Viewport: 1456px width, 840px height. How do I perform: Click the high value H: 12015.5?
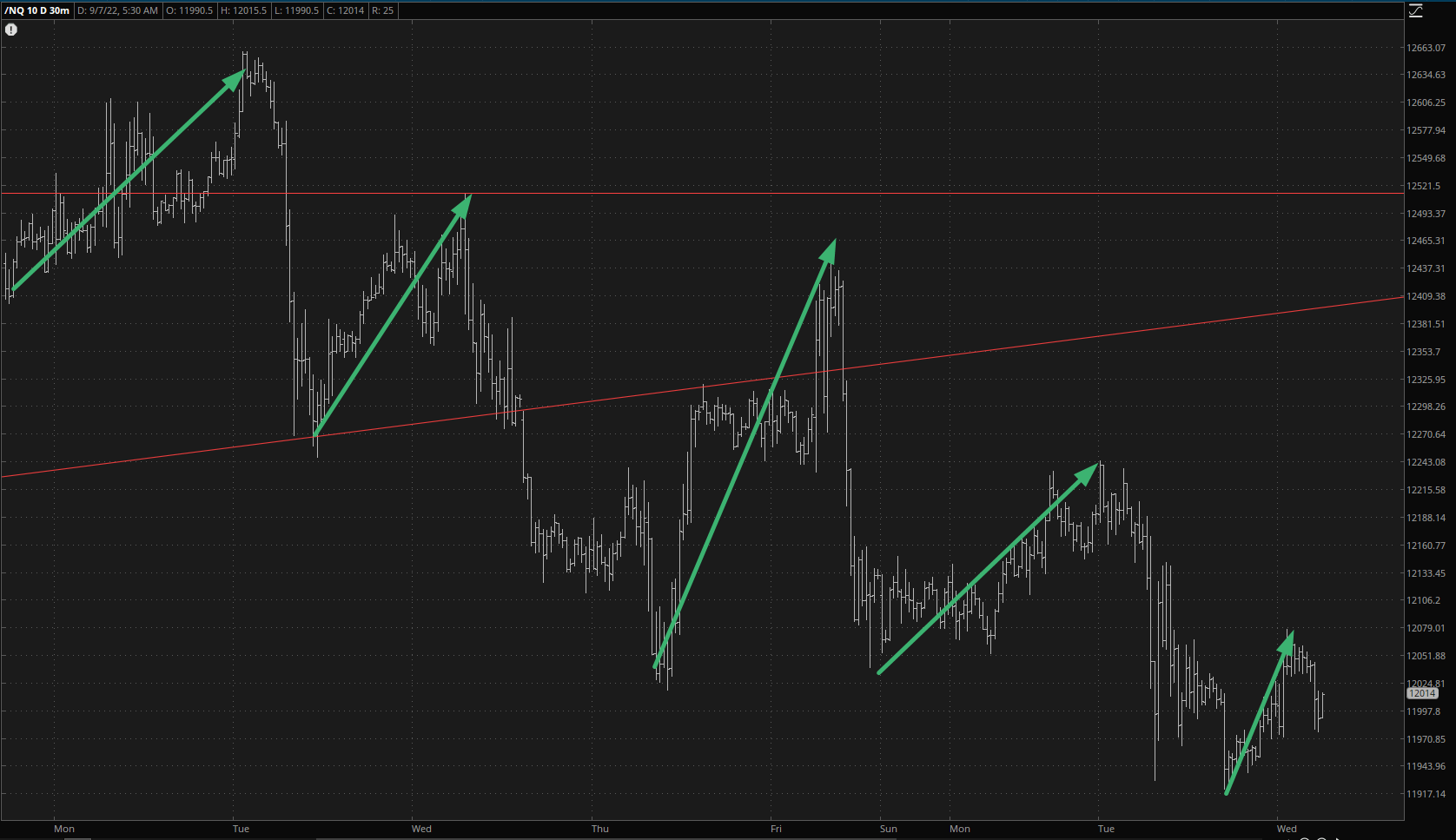point(243,10)
